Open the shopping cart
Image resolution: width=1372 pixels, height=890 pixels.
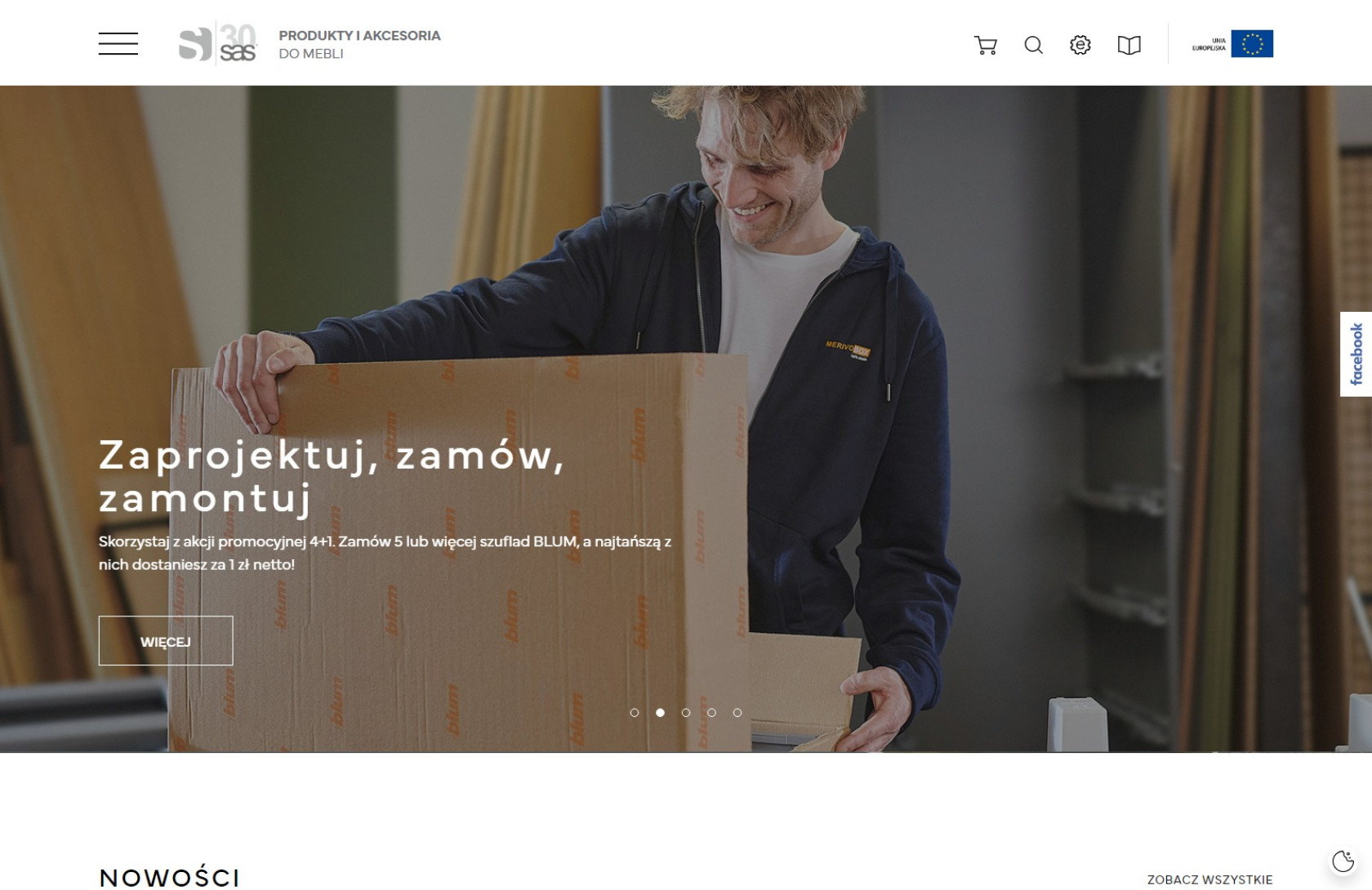point(986,45)
